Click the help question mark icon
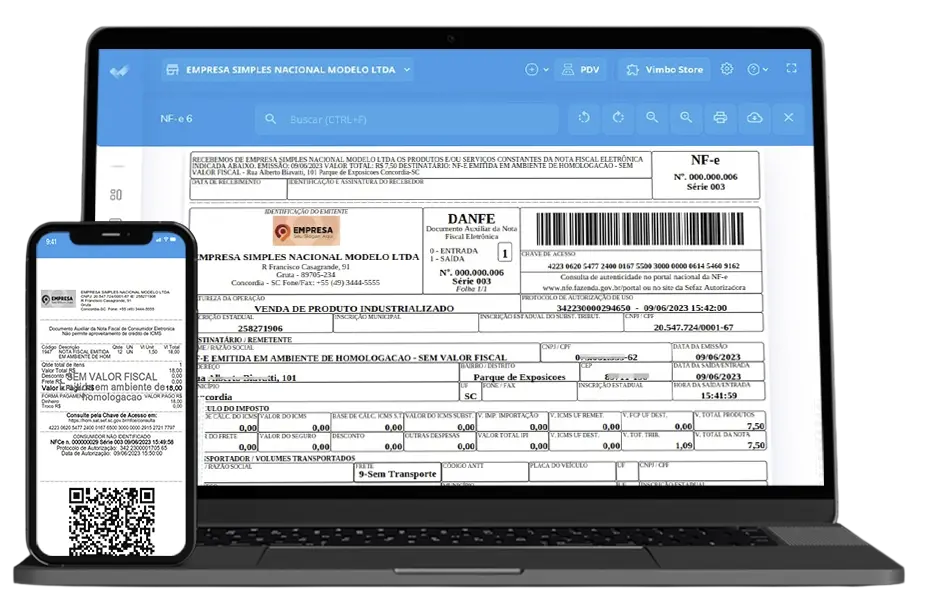 753,70
